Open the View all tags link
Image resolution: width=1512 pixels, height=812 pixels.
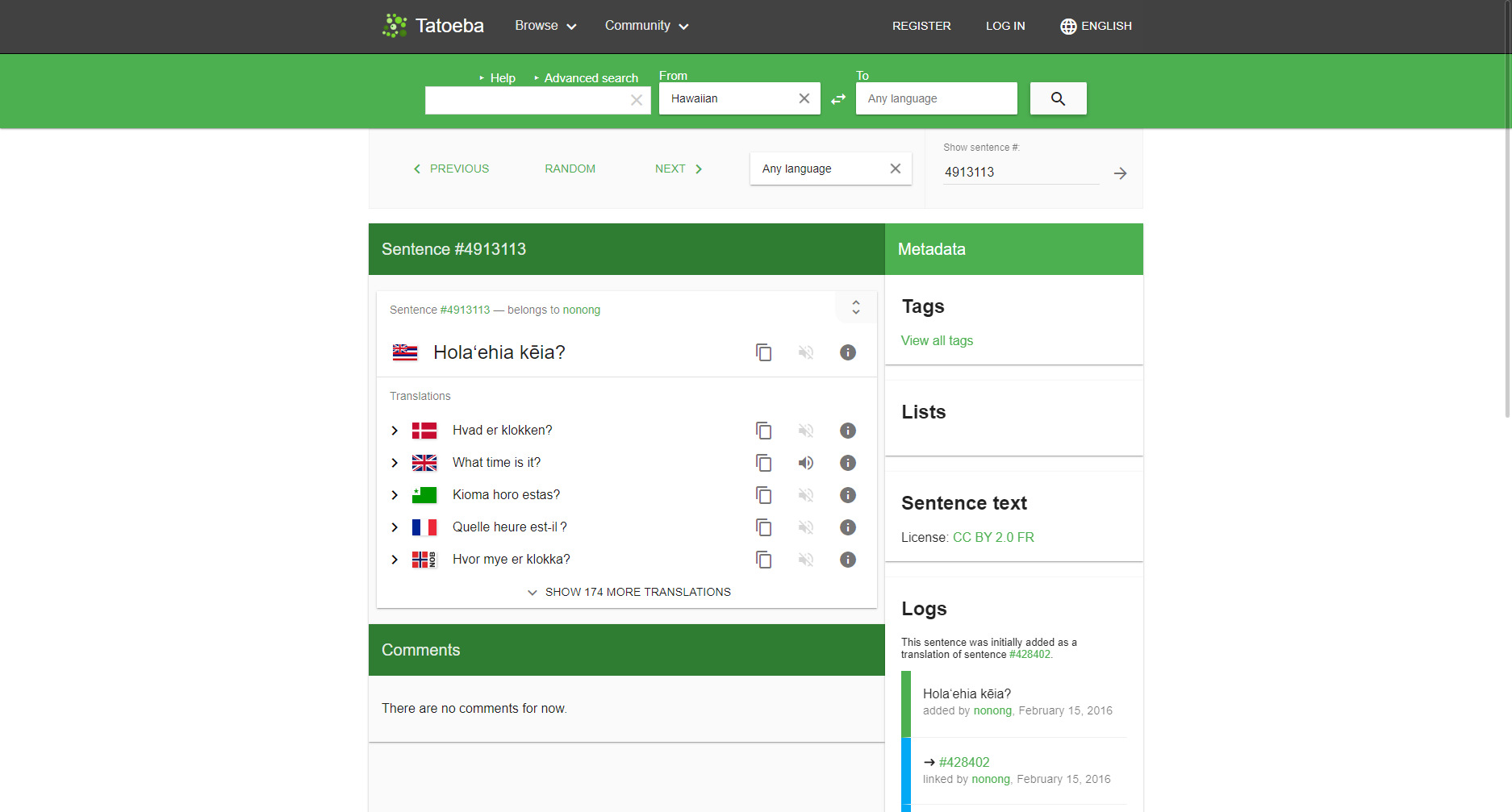[936, 340]
